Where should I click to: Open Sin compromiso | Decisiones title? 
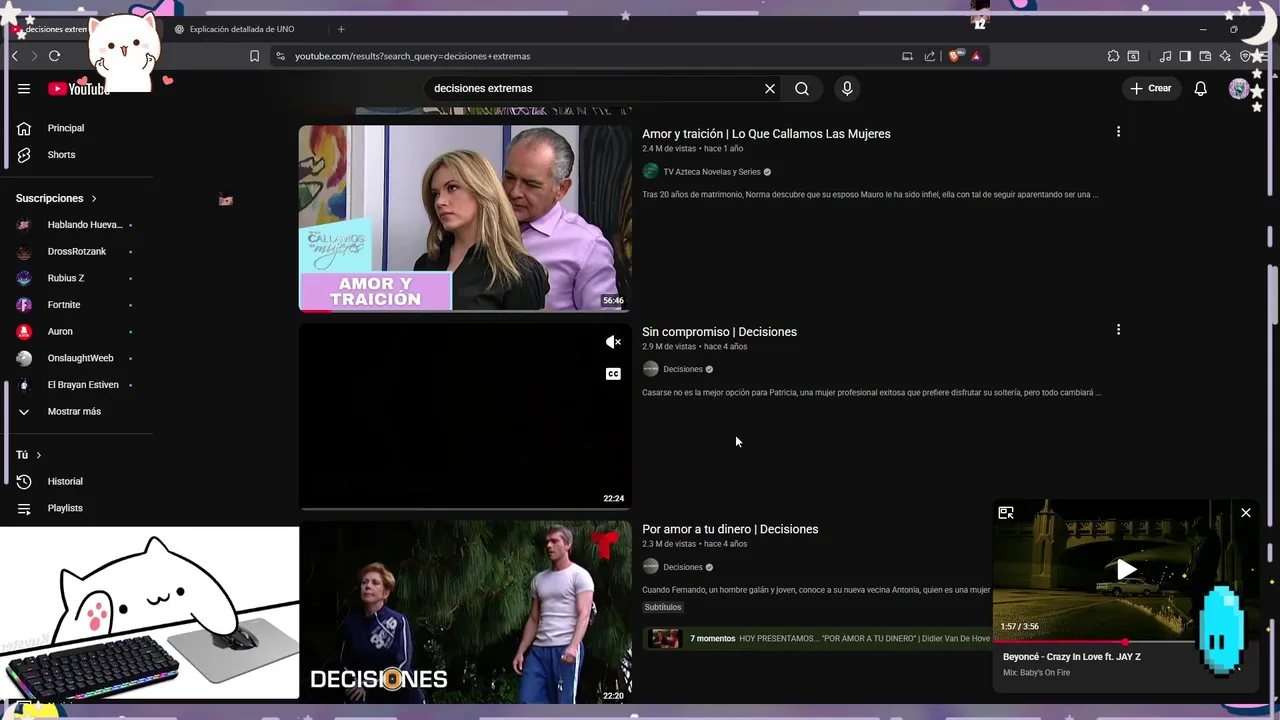tap(719, 332)
